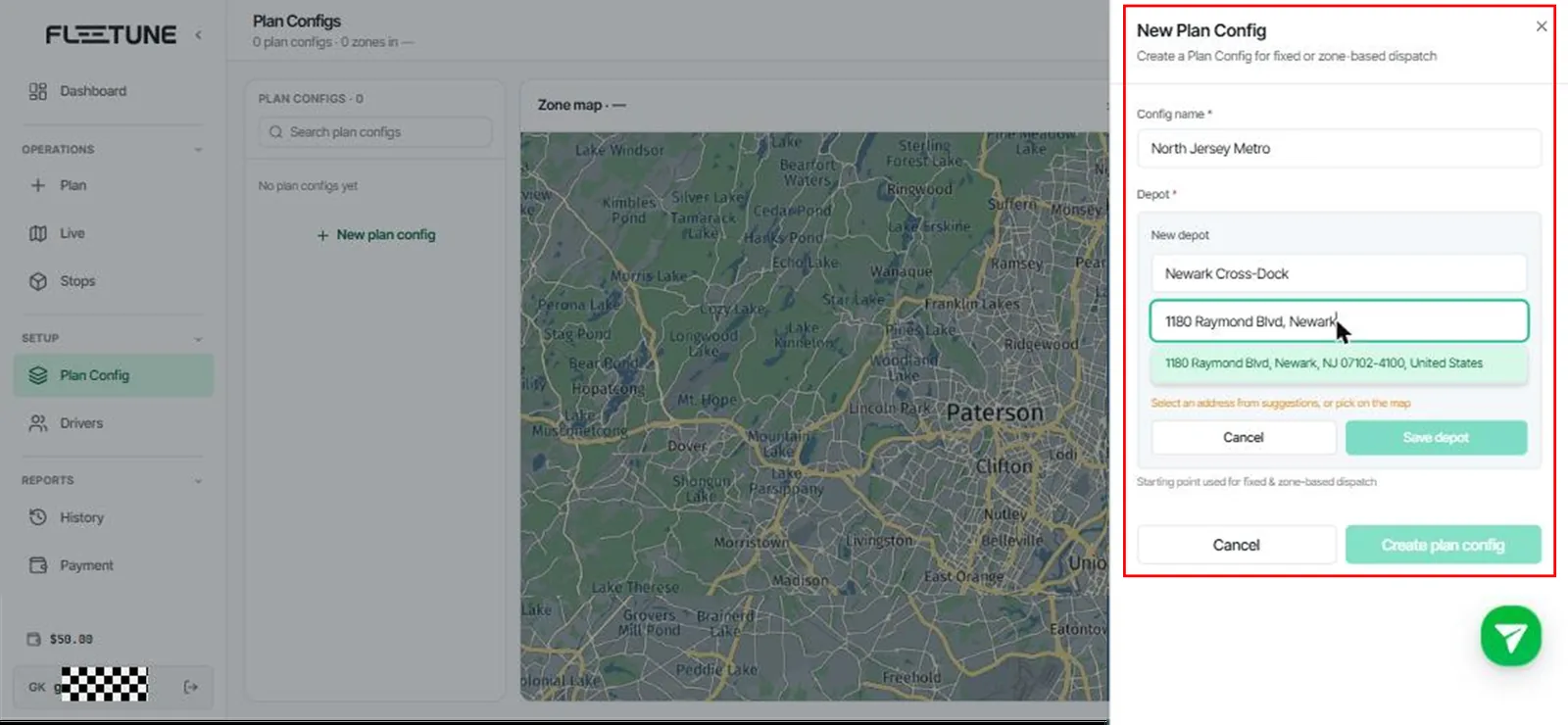
Task: Click the balance icon beside $50.00
Action: [x=33, y=639]
